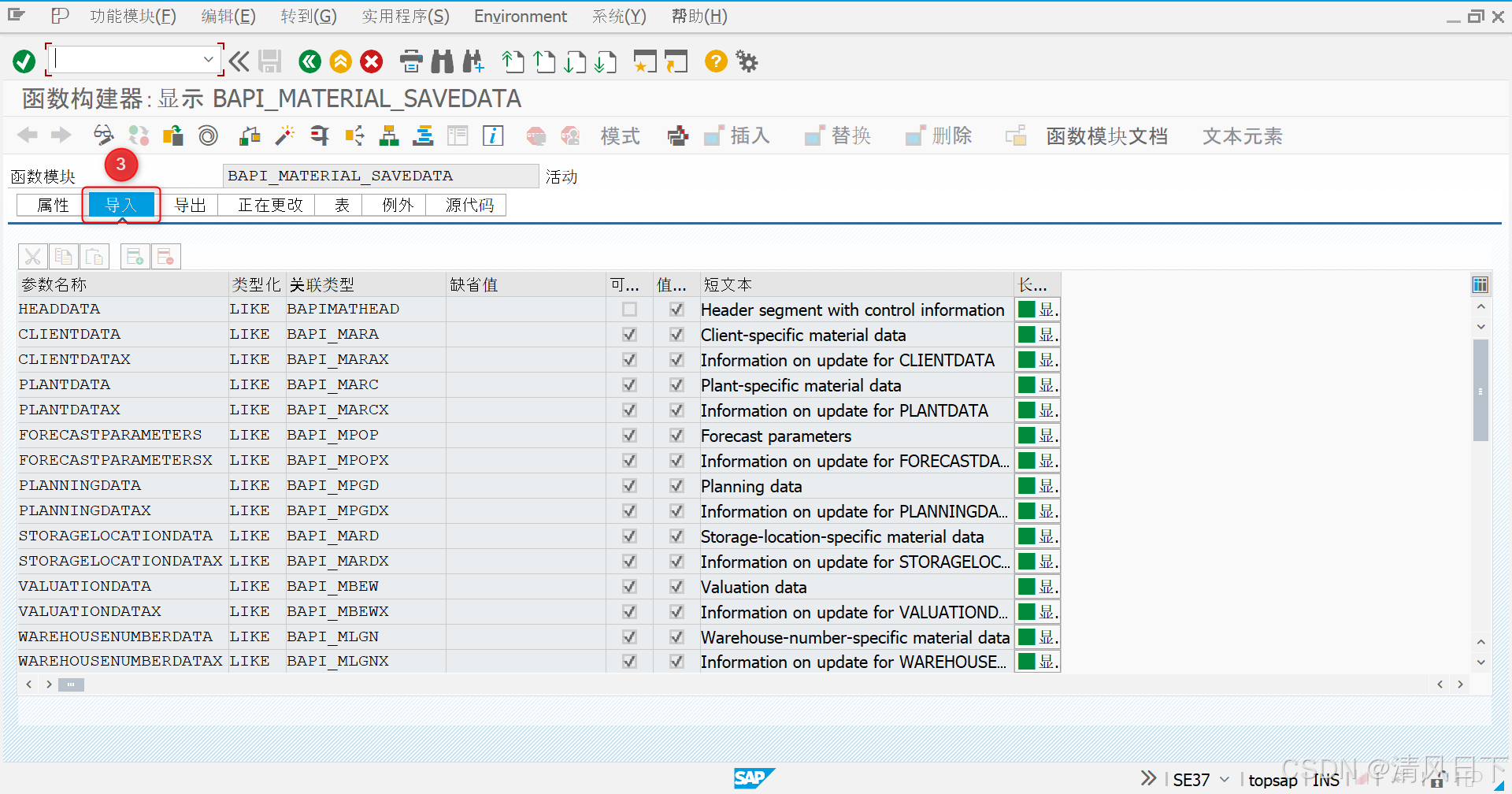This screenshot has width=1512, height=794.
Task: Click the yellow Help question mark icon
Action: click(x=716, y=61)
